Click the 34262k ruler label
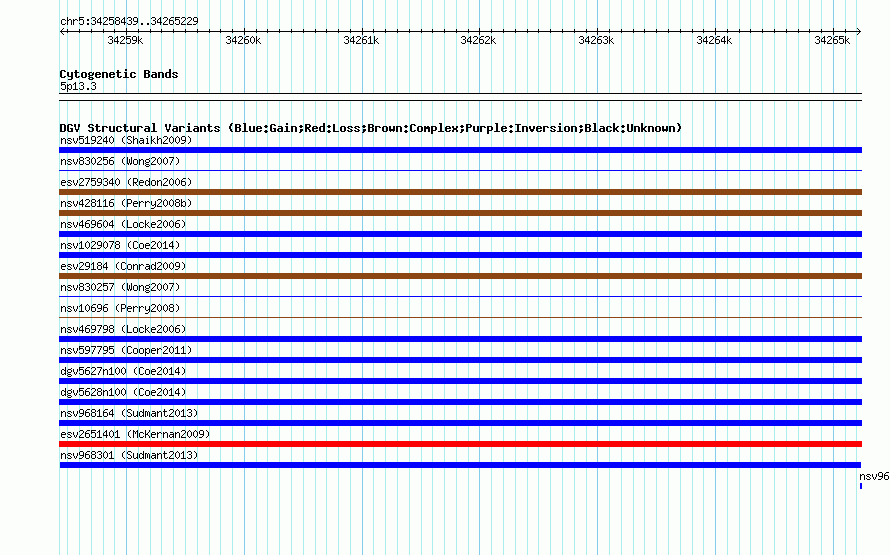Viewport: 890px width, 555px height. pyautogui.click(x=478, y=40)
